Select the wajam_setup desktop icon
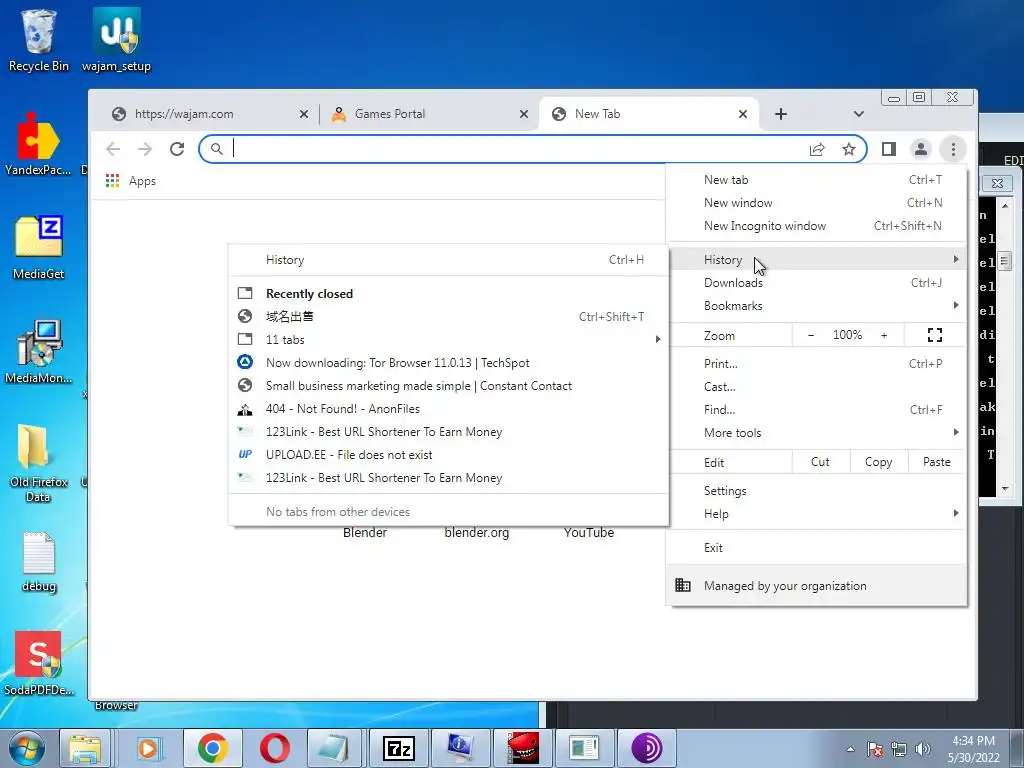1024x768 pixels. point(116,40)
